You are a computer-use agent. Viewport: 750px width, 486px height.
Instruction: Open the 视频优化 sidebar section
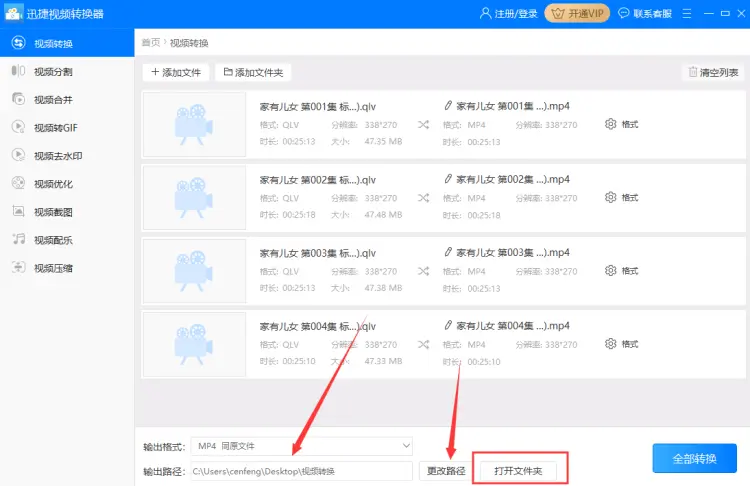click(x=67, y=184)
